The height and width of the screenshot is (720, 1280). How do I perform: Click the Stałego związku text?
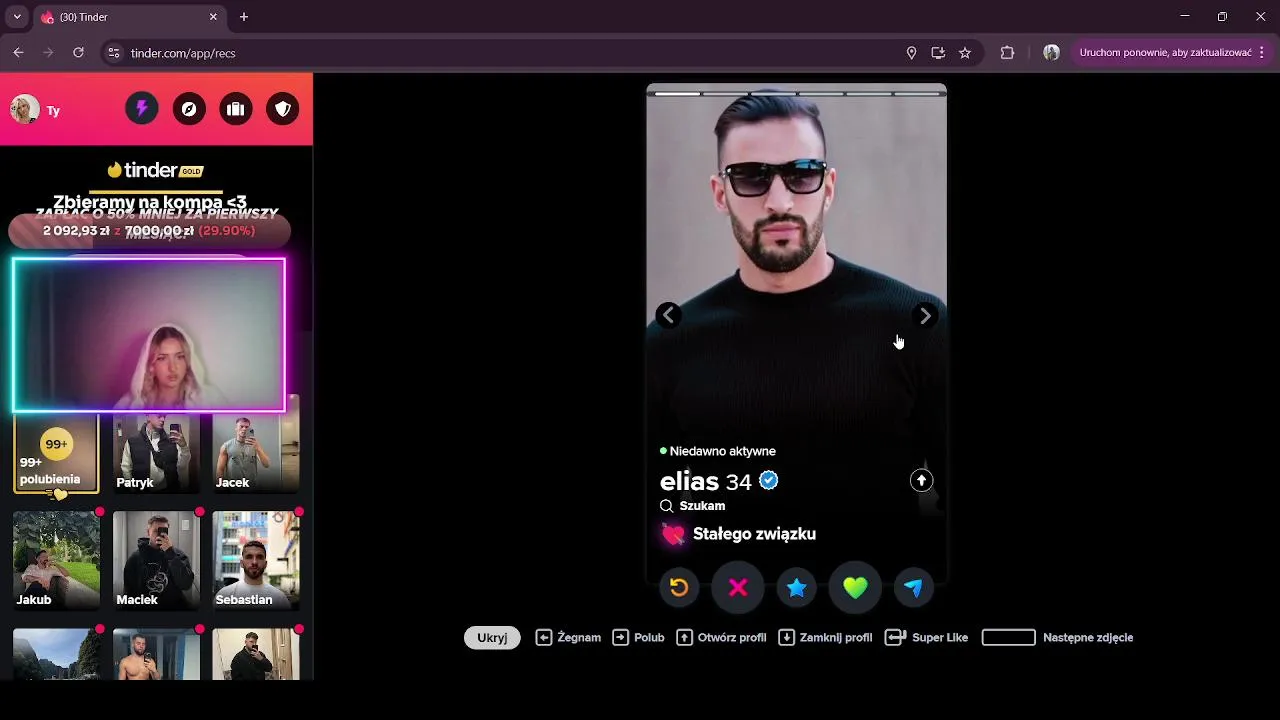[754, 534]
